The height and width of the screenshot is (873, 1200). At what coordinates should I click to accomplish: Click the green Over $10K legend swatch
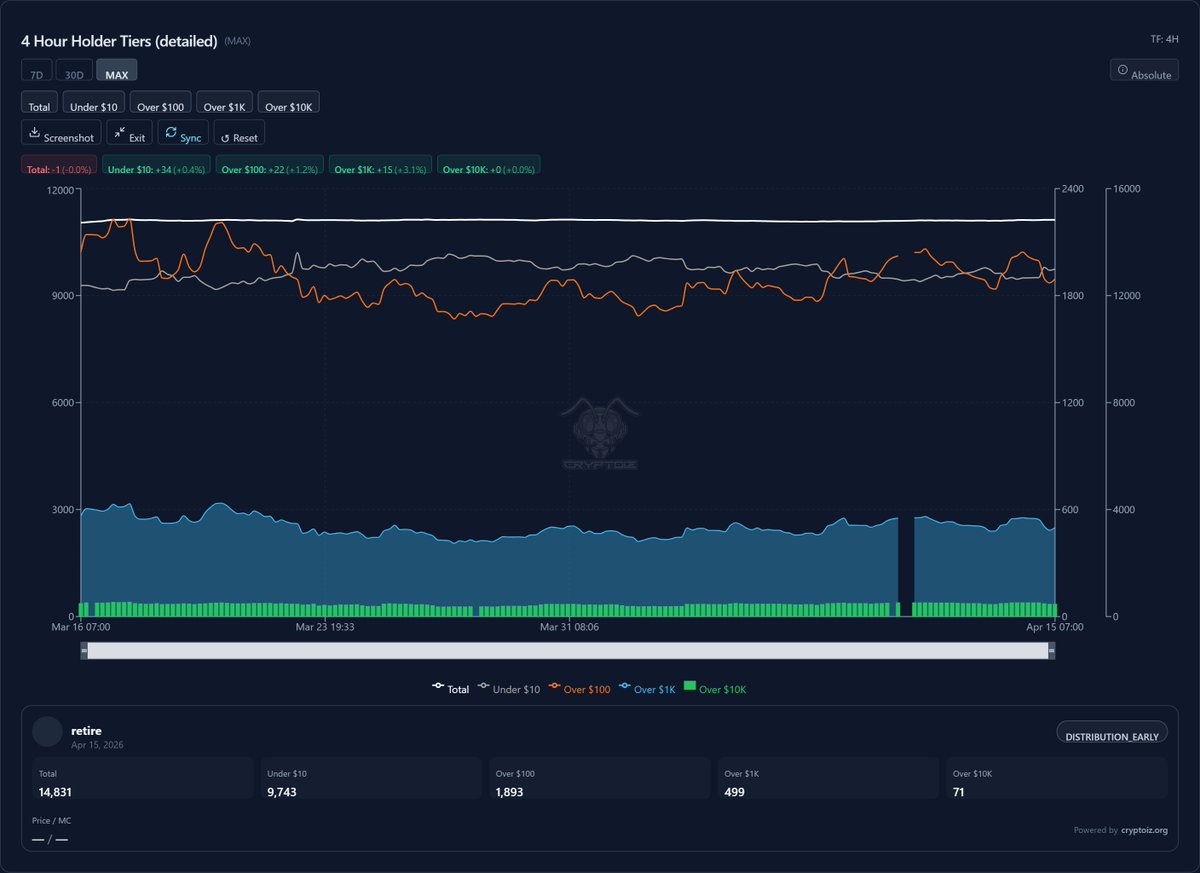pyautogui.click(x=689, y=688)
